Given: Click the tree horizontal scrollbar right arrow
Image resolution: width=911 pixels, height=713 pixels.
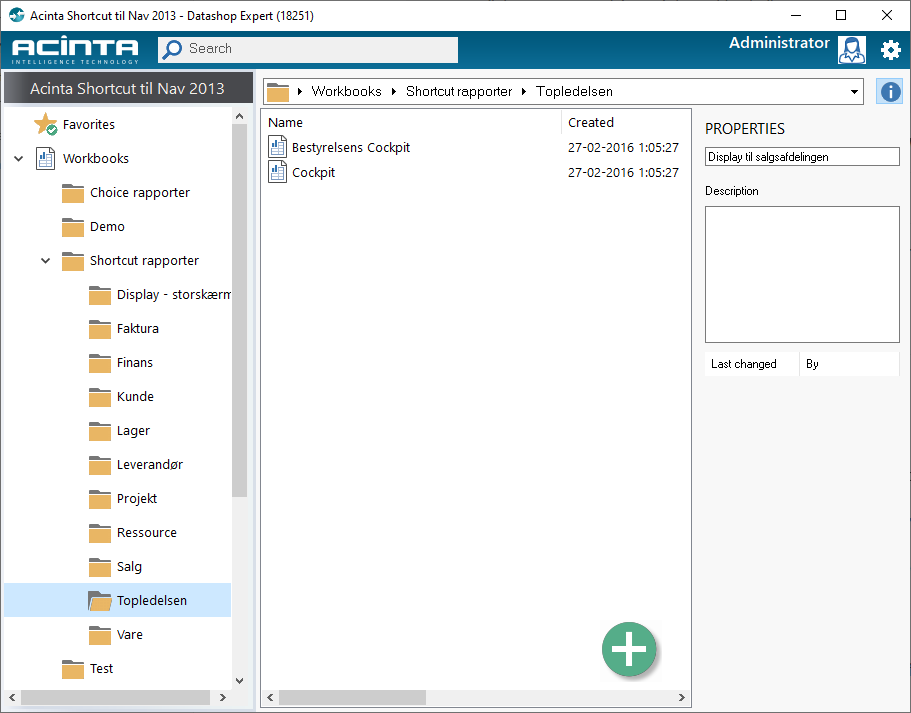Looking at the screenshot, I should pyautogui.click(x=223, y=697).
